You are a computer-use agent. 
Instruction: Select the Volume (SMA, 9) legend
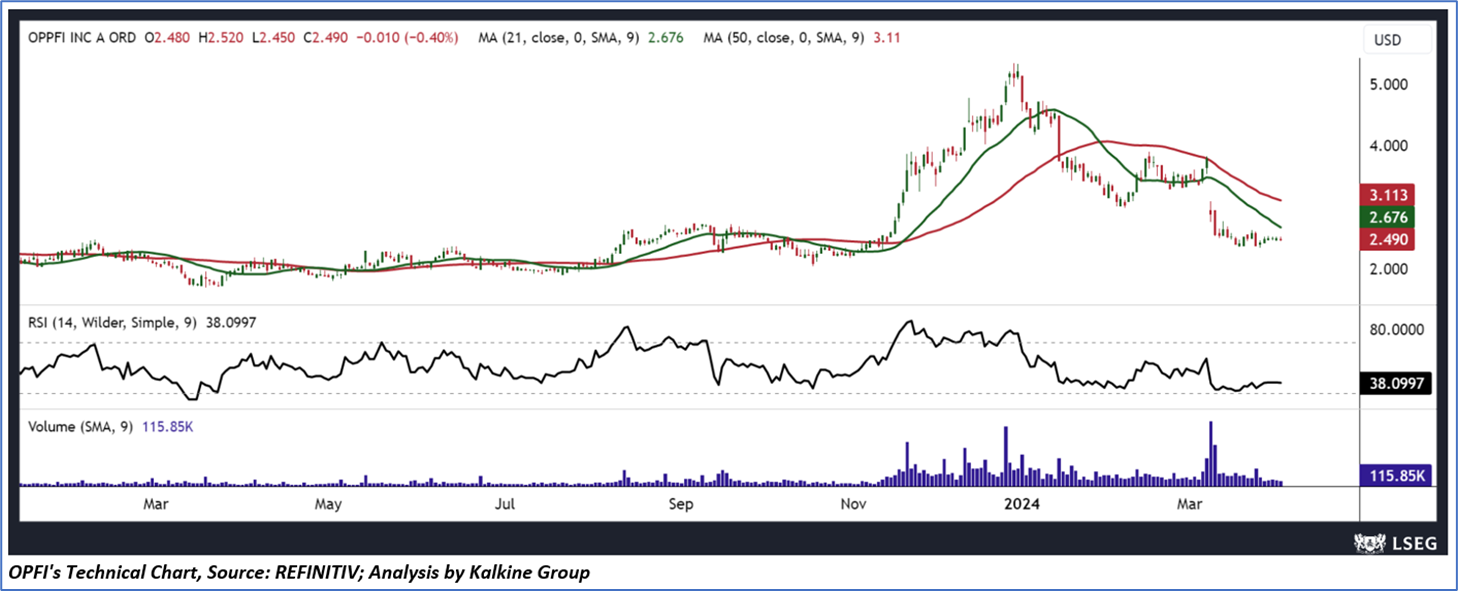pos(79,426)
